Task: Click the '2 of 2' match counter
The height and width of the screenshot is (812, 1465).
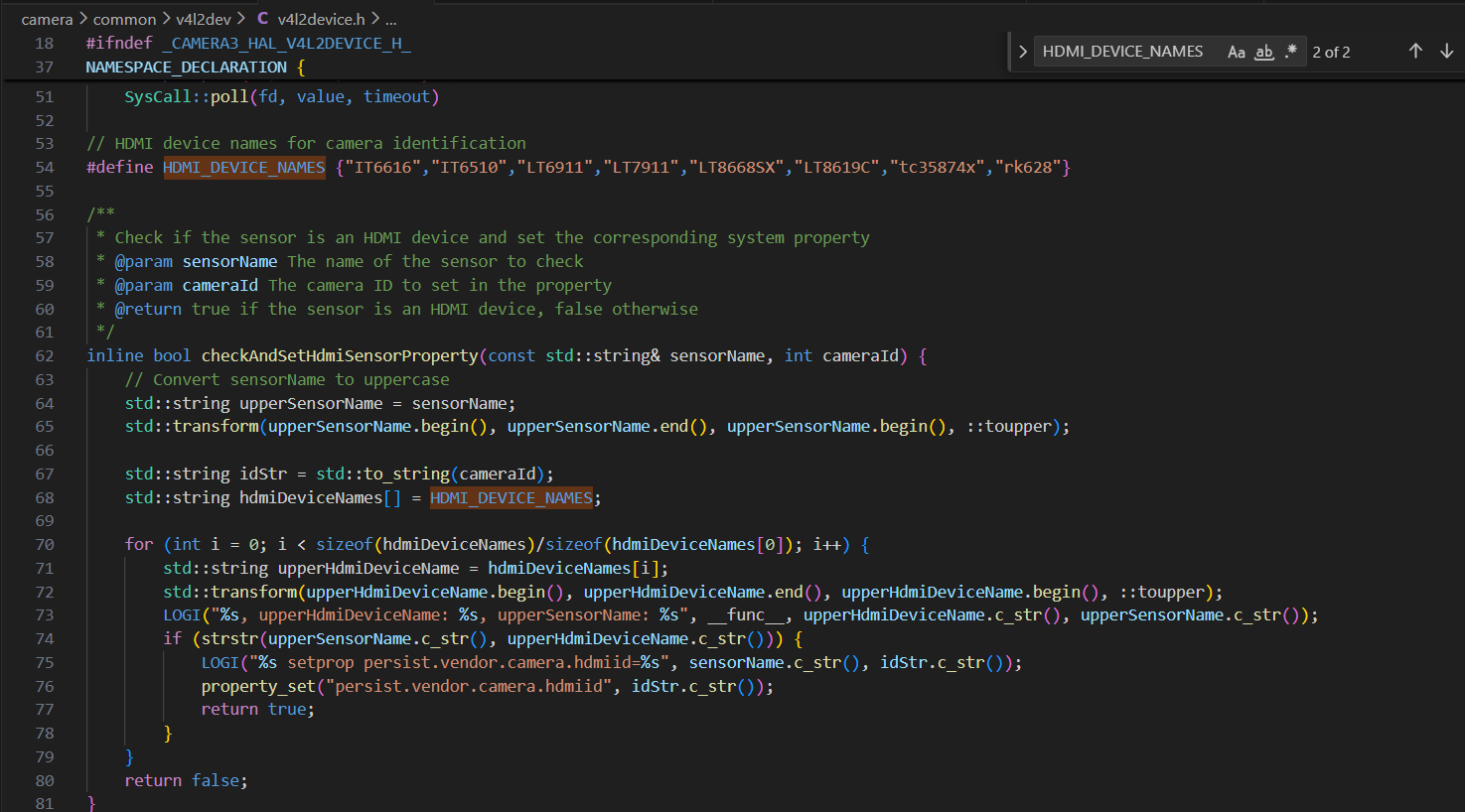Action: 1331,52
